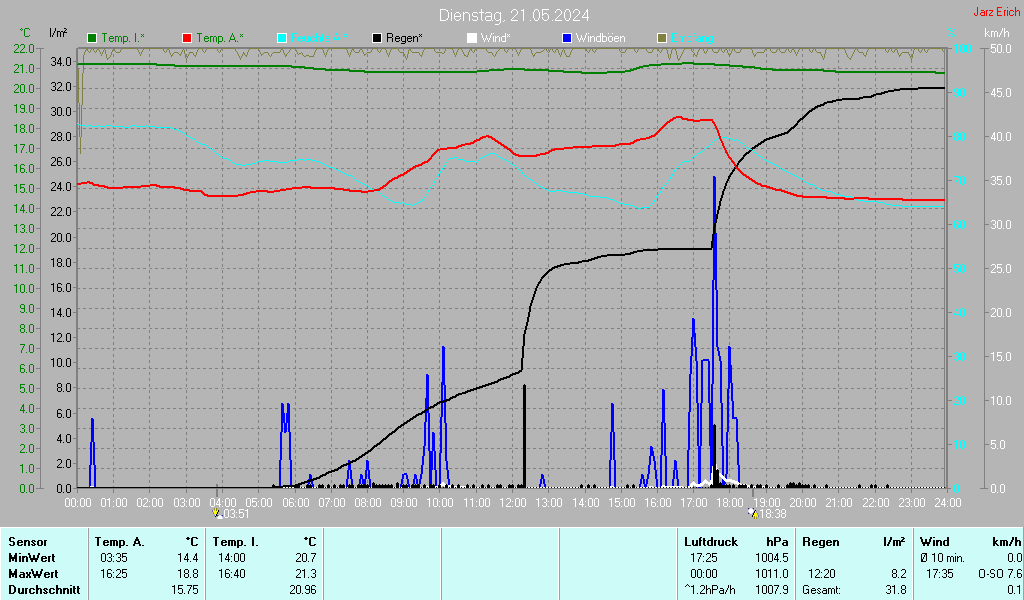Viewport: 1024px width, 600px height.
Task: Click the indoor average value 20.96
Action: [303, 590]
